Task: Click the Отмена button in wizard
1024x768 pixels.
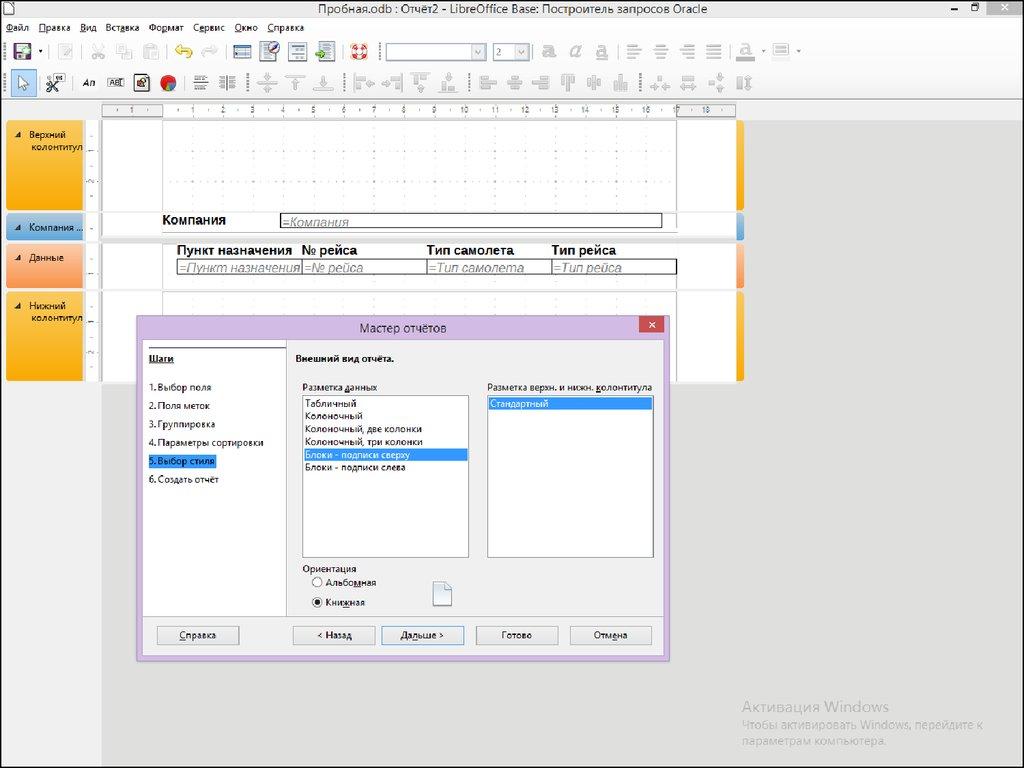Action: (610, 635)
